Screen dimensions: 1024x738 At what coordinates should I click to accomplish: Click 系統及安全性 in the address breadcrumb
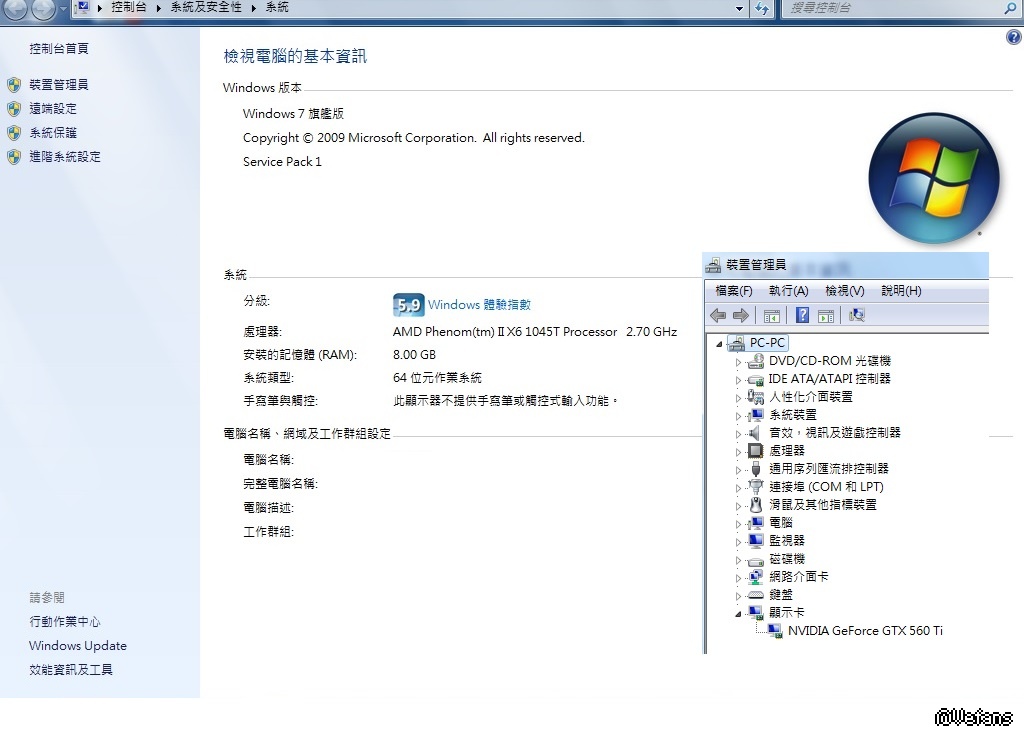(x=206, y=7)
